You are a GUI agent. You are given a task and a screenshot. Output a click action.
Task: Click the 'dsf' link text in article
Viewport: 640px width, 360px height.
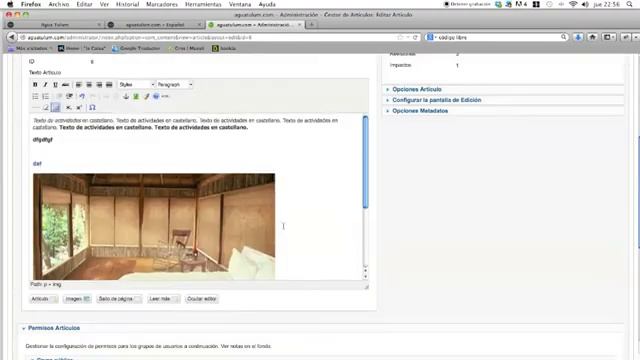pos(37,164)
